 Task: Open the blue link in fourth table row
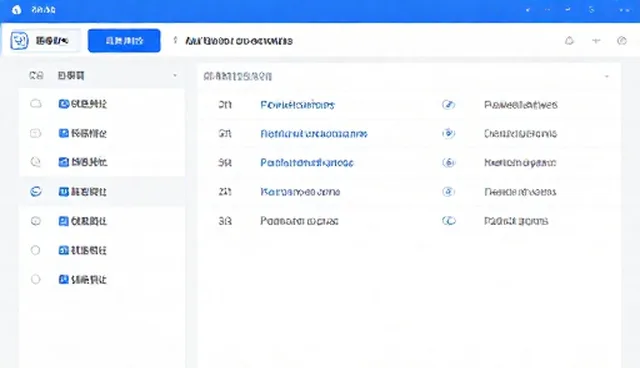300,192
